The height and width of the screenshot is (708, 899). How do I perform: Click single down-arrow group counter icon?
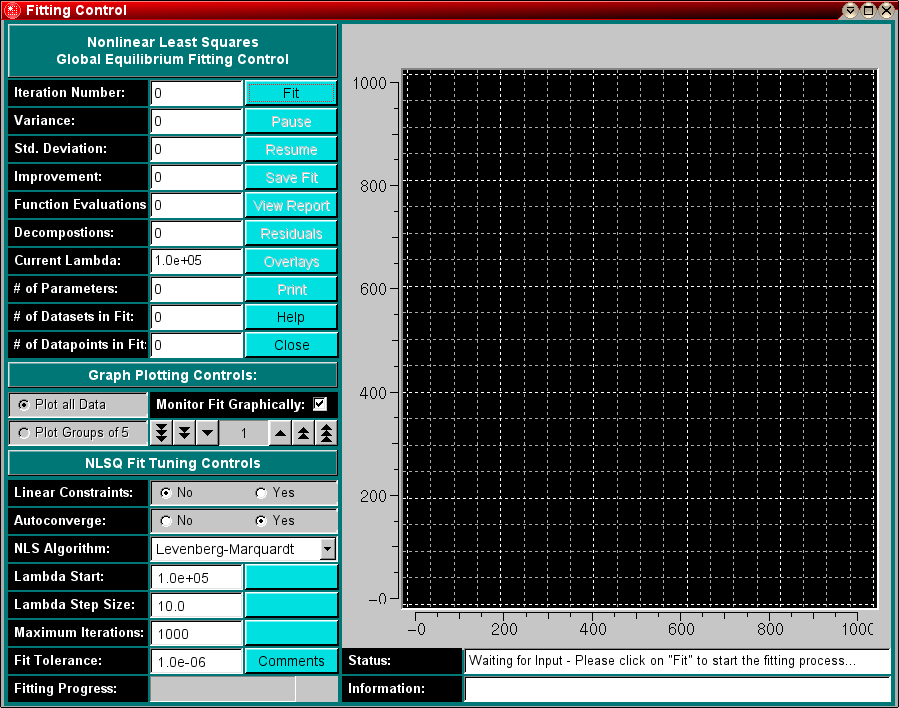(x=208, y=433)
